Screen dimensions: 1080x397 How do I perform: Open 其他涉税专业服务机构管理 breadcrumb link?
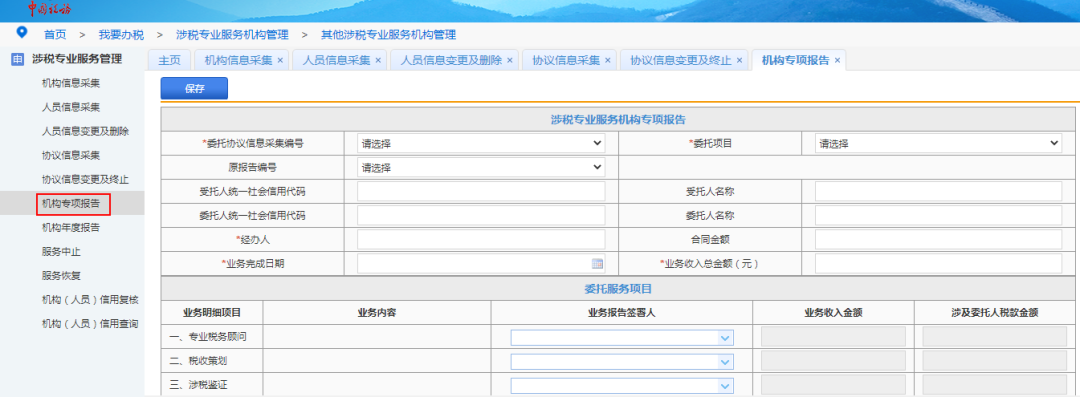(x=388, y=34)
